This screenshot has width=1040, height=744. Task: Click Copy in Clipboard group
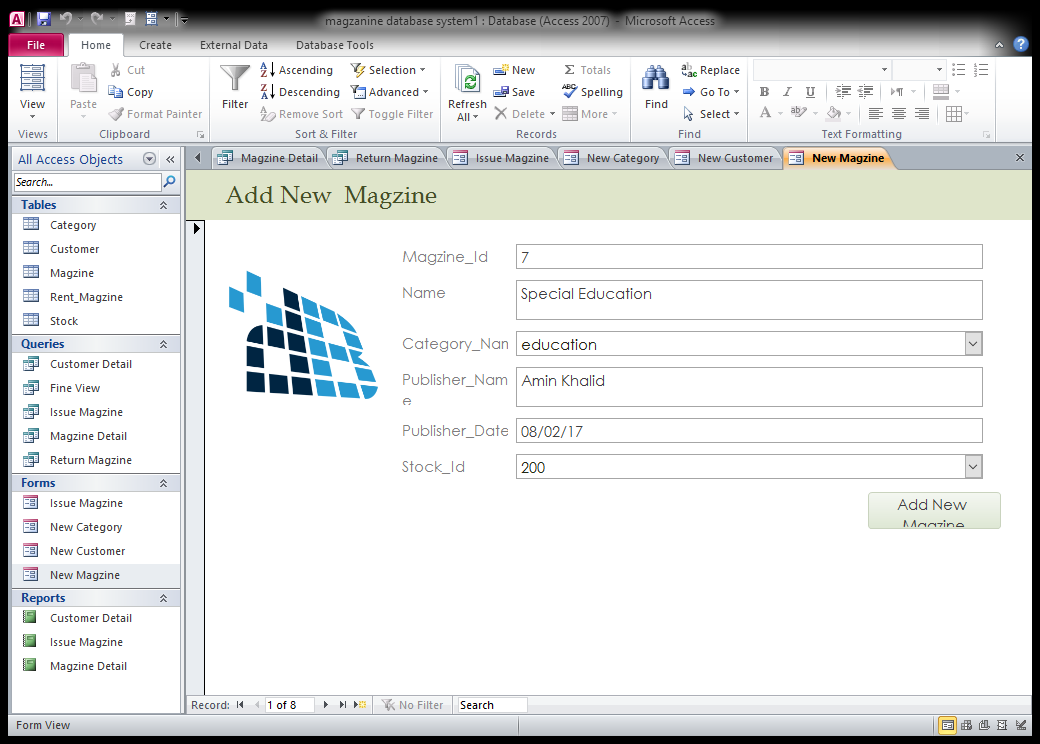(131, 92)
